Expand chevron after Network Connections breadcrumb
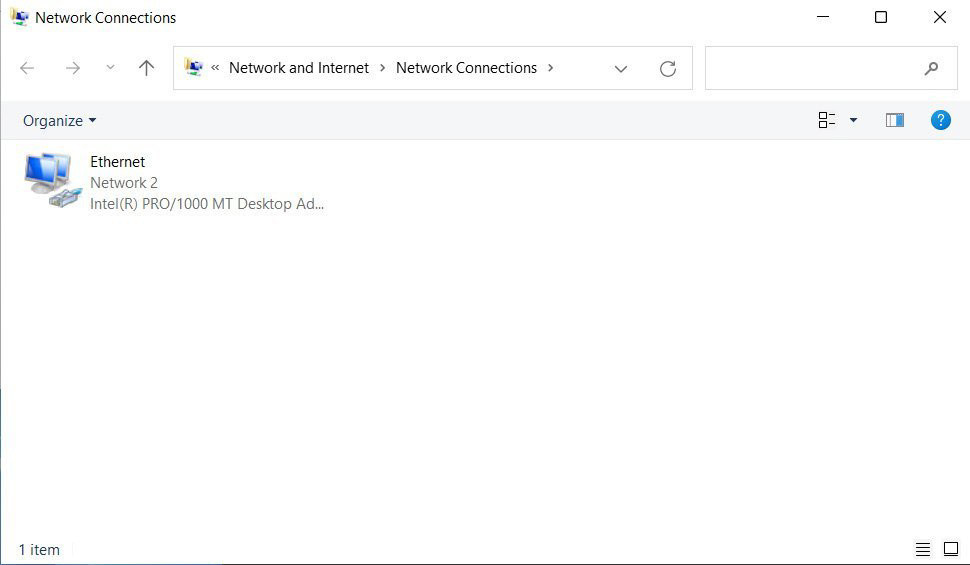This screenshot has height=565, width=970. click(x=550, y=68)
